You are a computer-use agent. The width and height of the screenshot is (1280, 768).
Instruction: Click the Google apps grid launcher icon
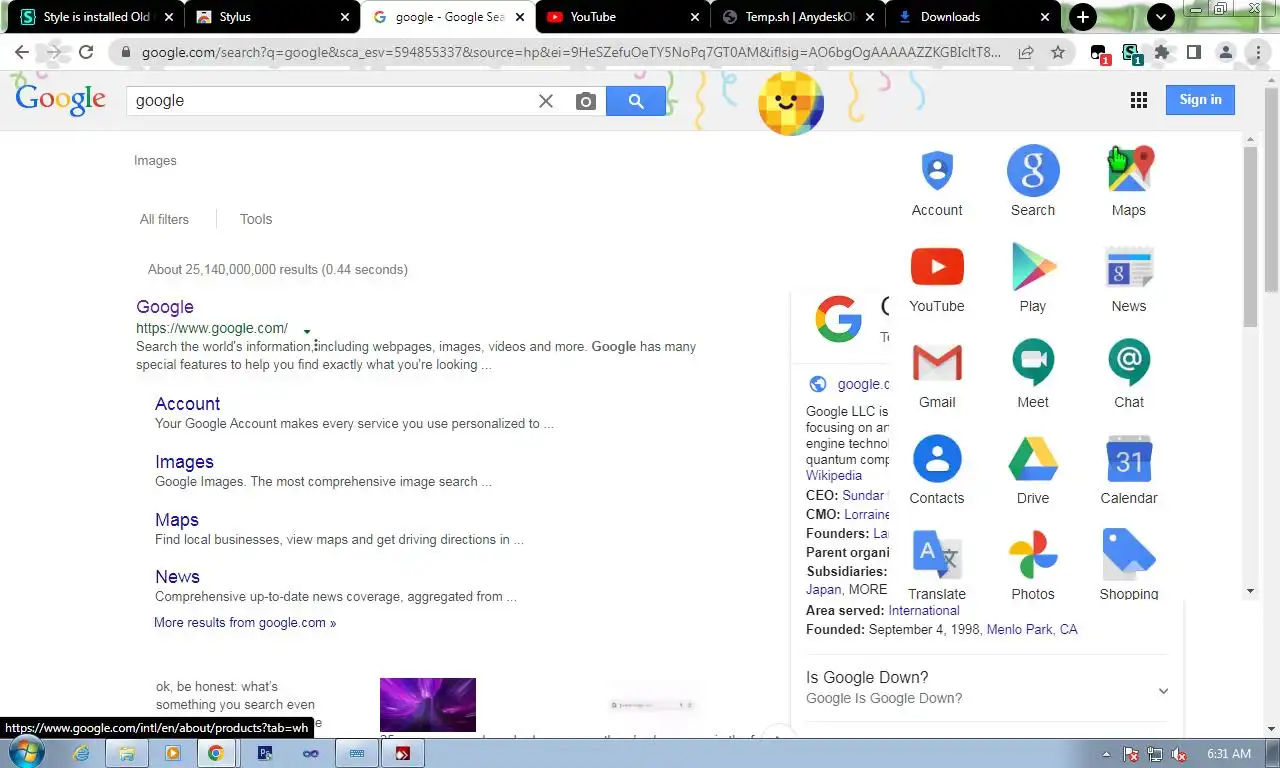[x=1138, y=100]
